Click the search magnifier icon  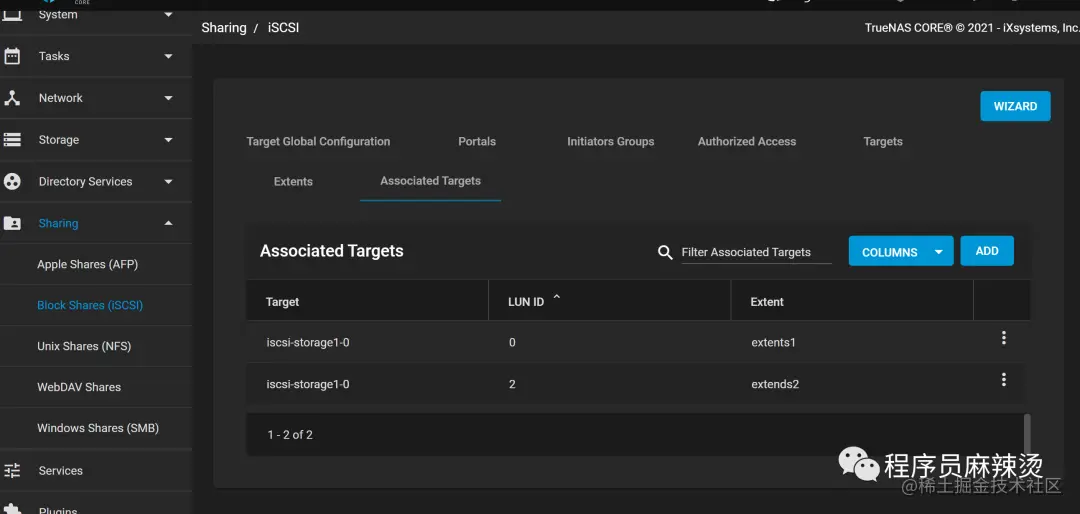[x=665, y=252]
